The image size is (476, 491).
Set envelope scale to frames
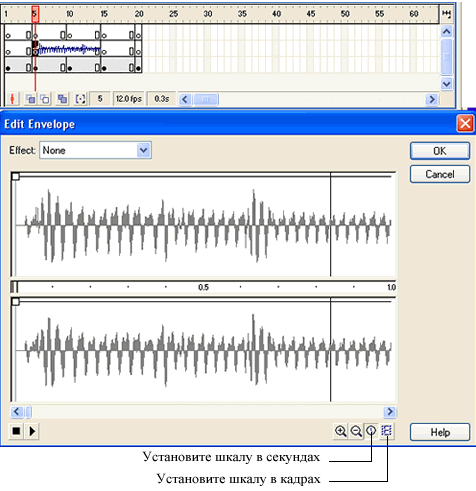(x=387, y=431)
